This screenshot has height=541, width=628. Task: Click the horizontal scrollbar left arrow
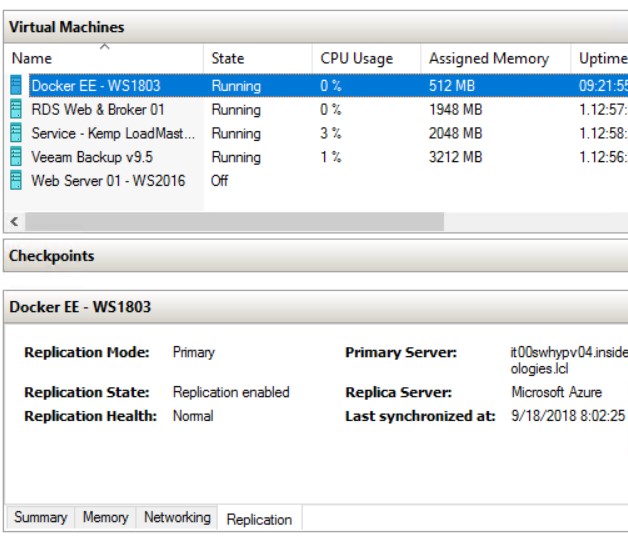[x=14, y=221]
